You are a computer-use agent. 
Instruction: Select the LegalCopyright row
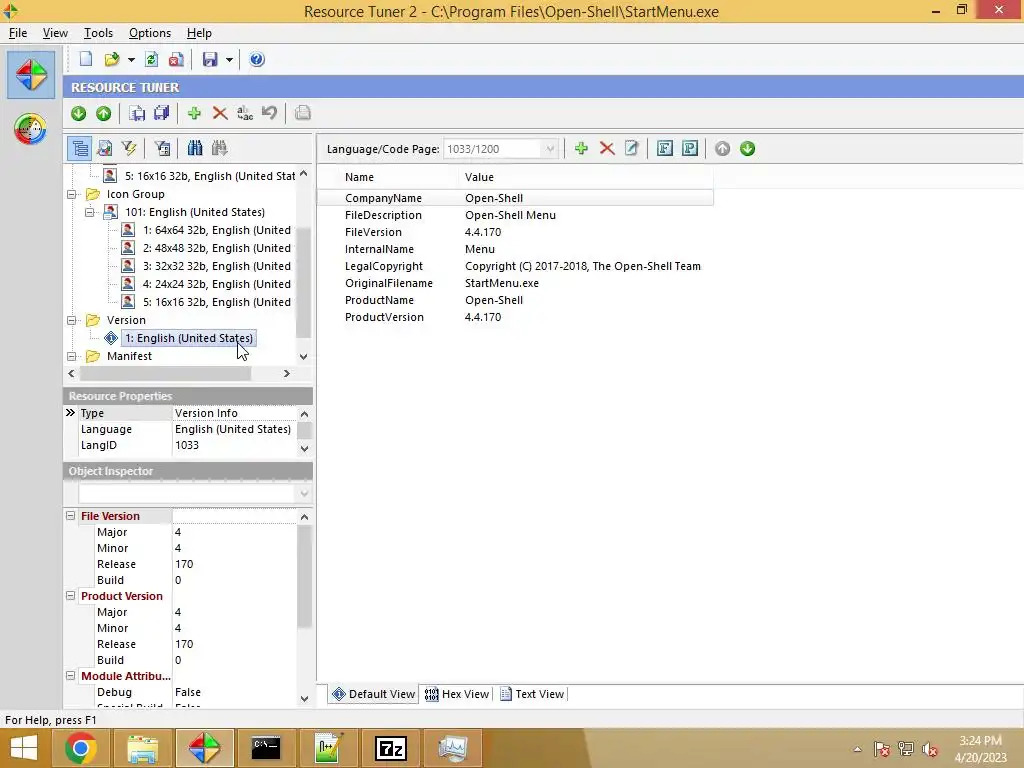coord(515,266)
